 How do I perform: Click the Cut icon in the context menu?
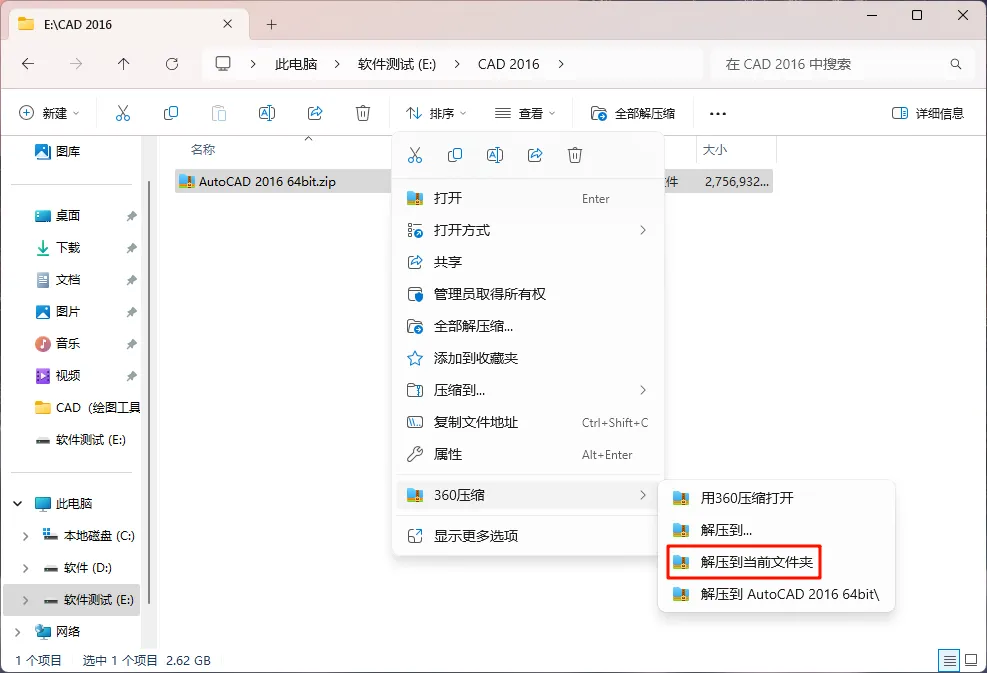point(415,155)
